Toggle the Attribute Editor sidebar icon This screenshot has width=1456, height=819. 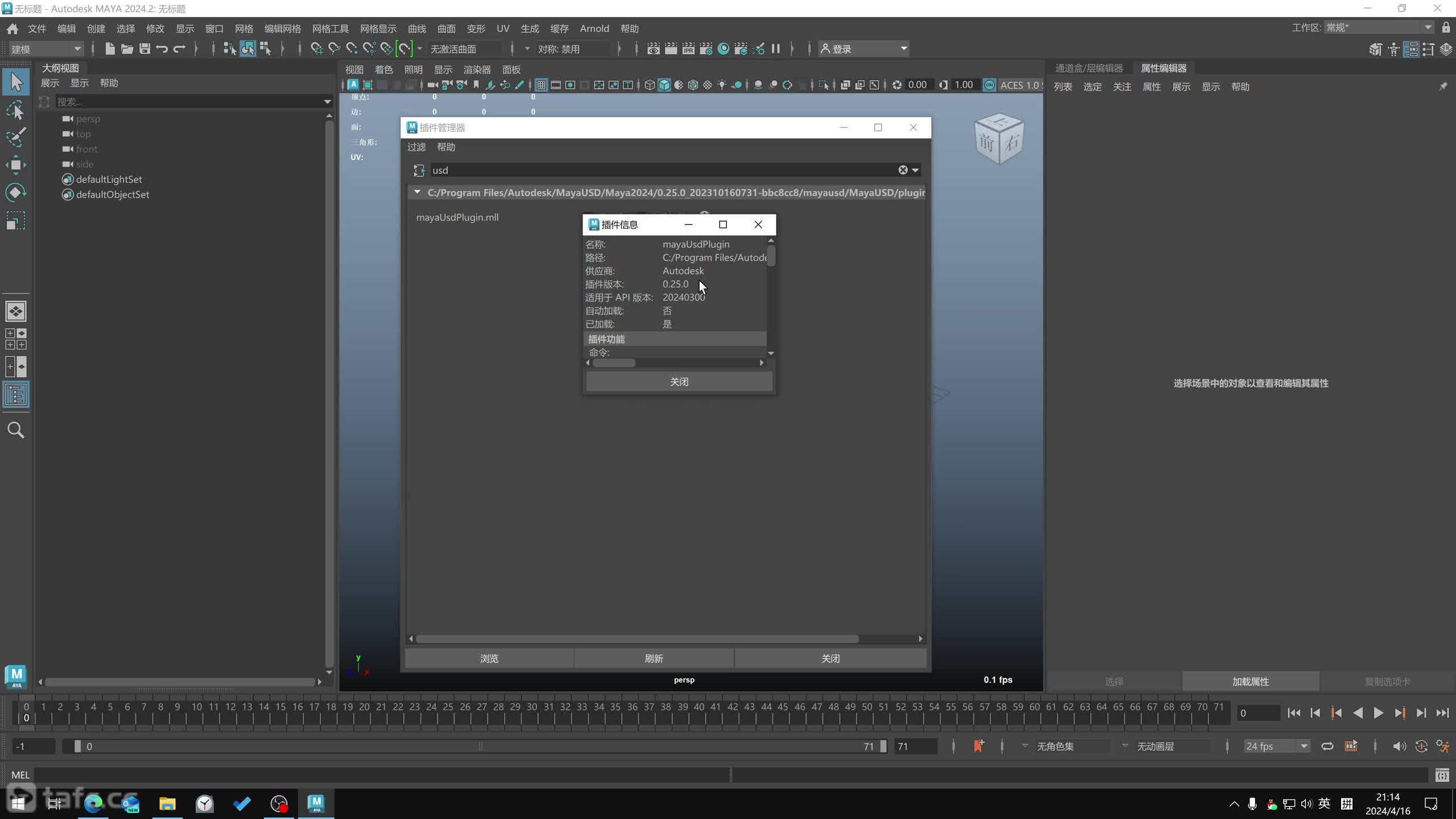pyautogui.click(x=1411, y=49)
